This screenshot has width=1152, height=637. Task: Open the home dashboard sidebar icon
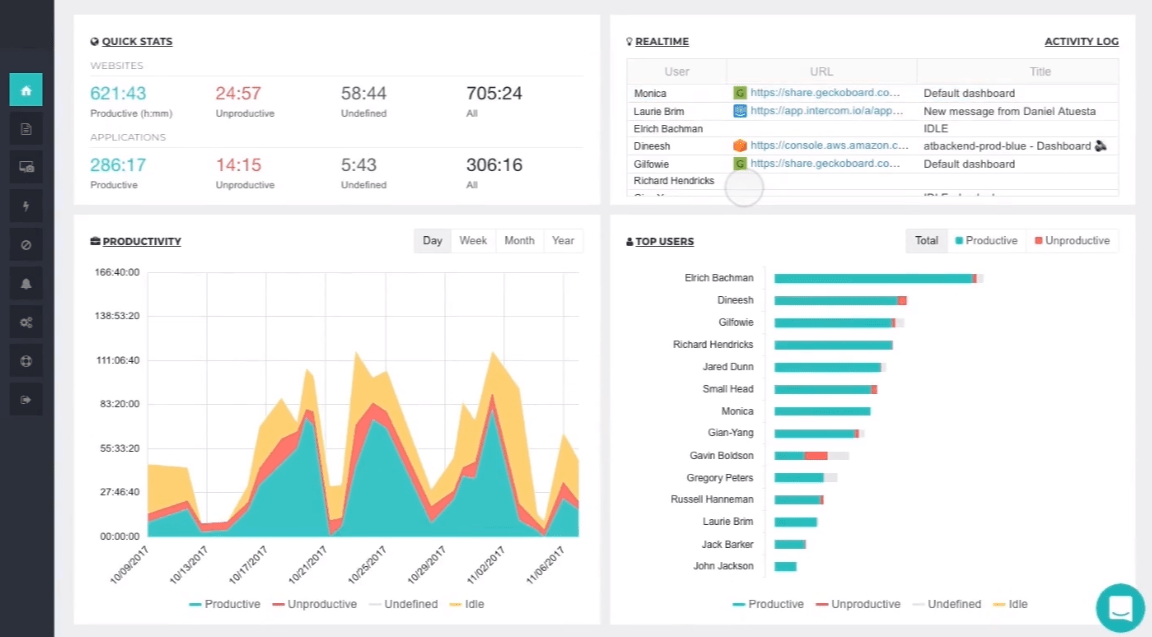click(x=26, y=90)
